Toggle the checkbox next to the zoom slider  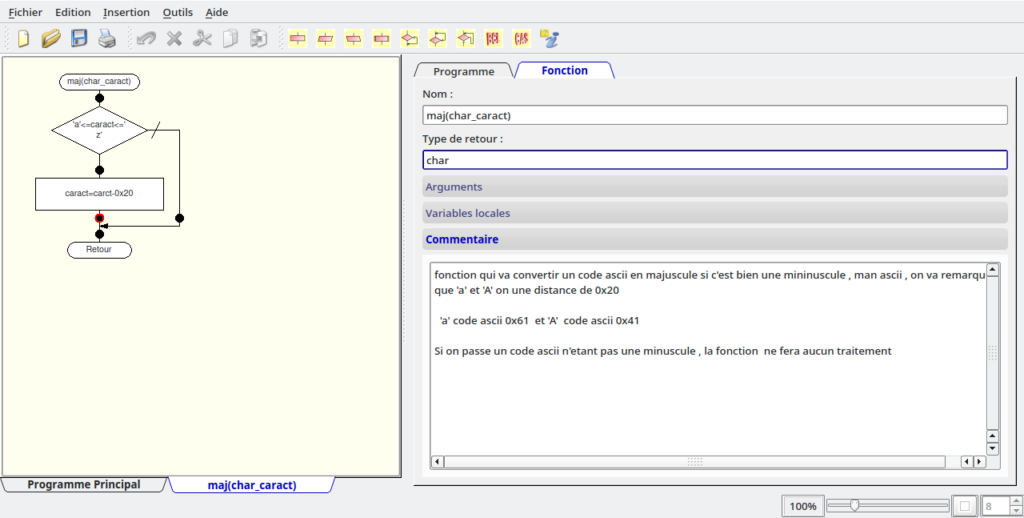click(964, 506)
